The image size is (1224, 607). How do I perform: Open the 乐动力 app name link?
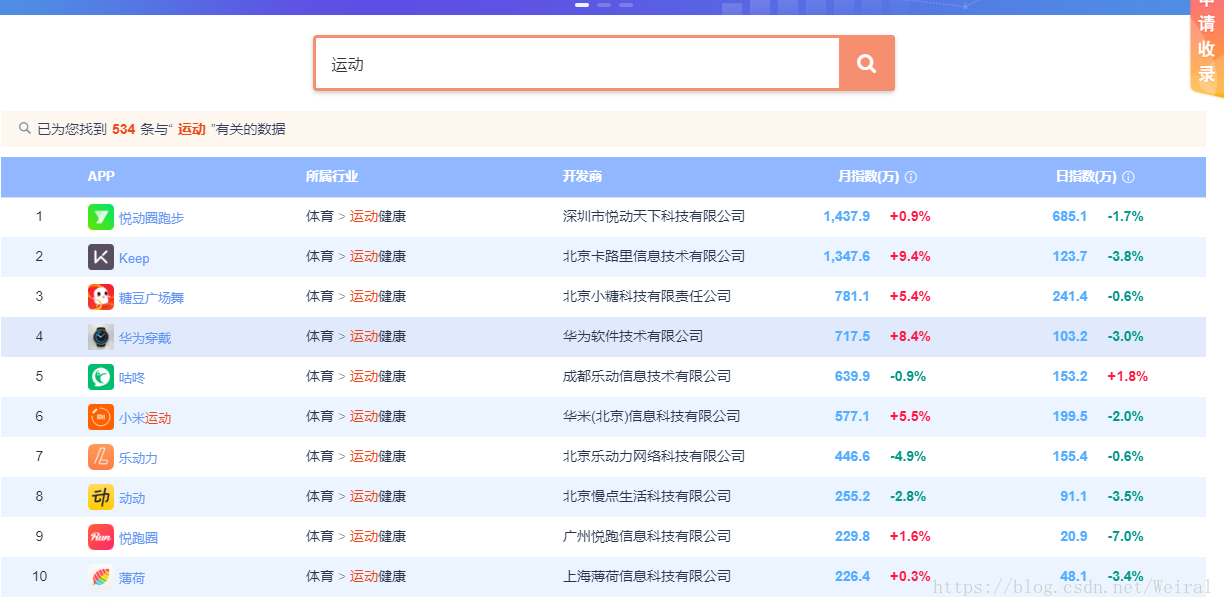(x=138, y=458)
